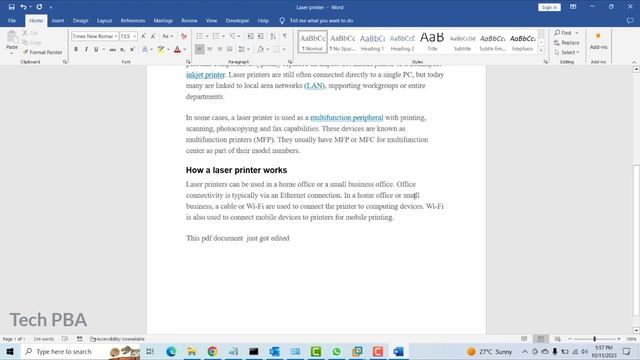Click the Sign in button

(549, 7)
